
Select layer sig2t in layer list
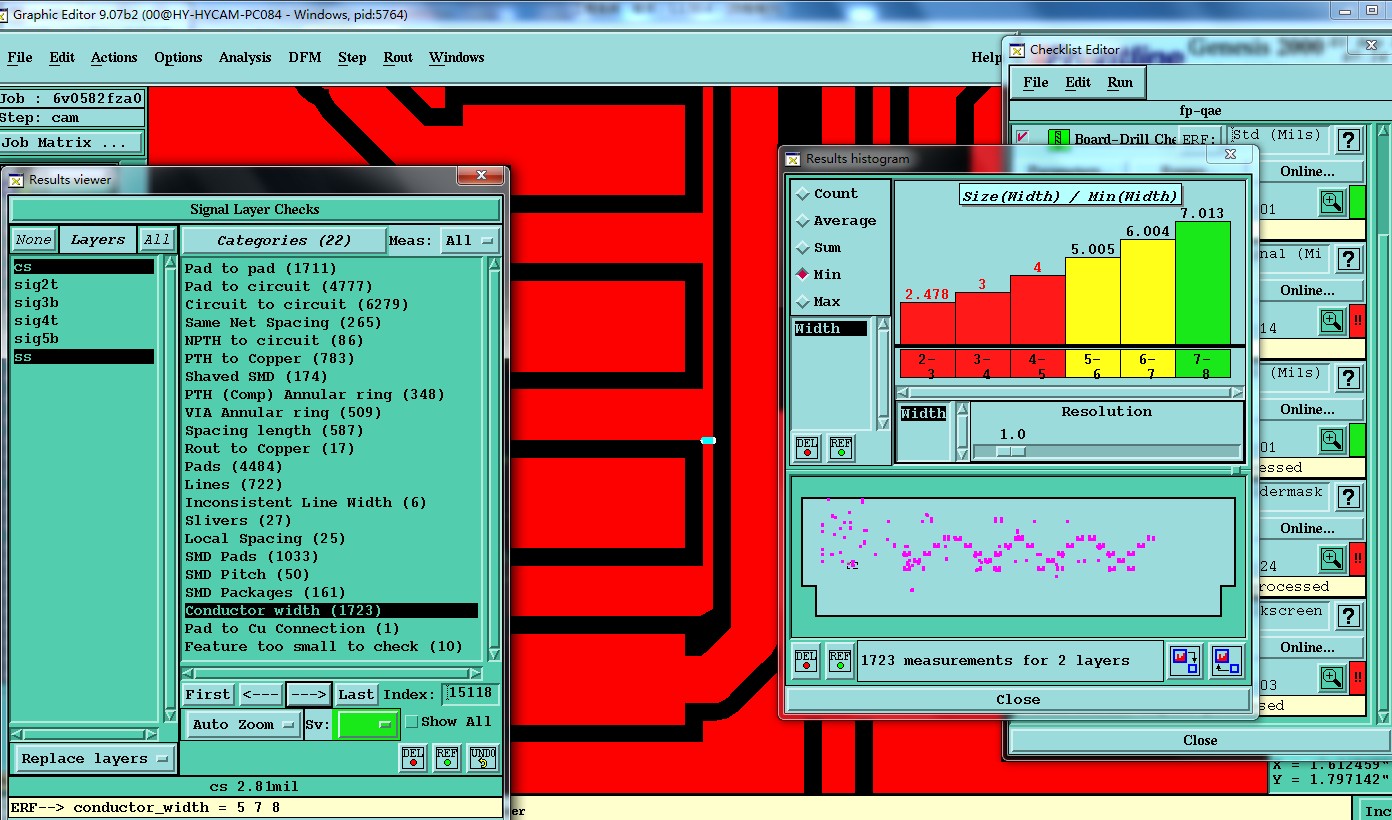tap(84, 285)
